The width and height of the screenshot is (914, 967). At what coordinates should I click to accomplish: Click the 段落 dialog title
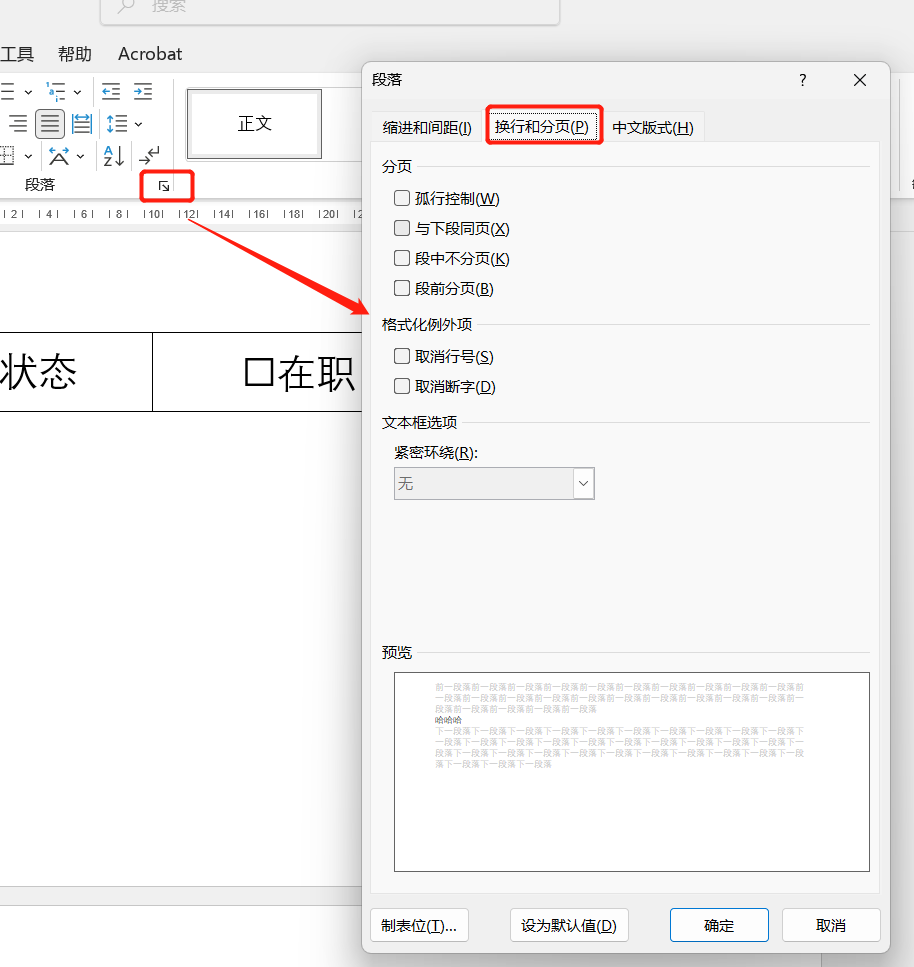pos(387,80)
